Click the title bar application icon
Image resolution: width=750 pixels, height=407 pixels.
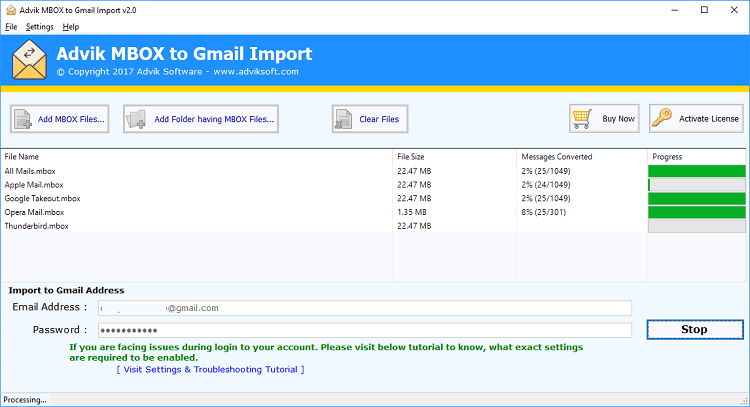(x=11, y=10)
